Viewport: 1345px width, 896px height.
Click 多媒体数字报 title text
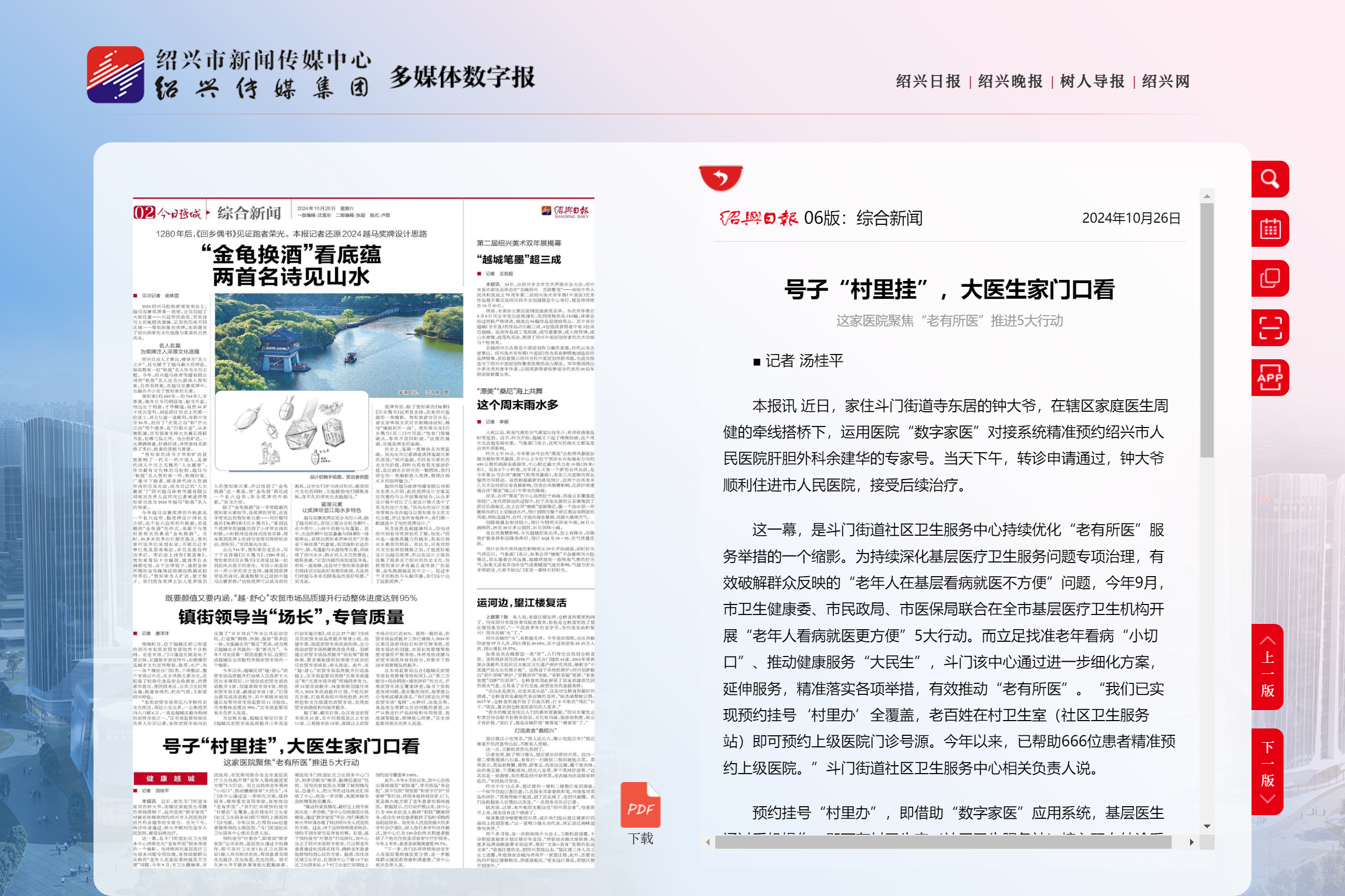[462, 77]
